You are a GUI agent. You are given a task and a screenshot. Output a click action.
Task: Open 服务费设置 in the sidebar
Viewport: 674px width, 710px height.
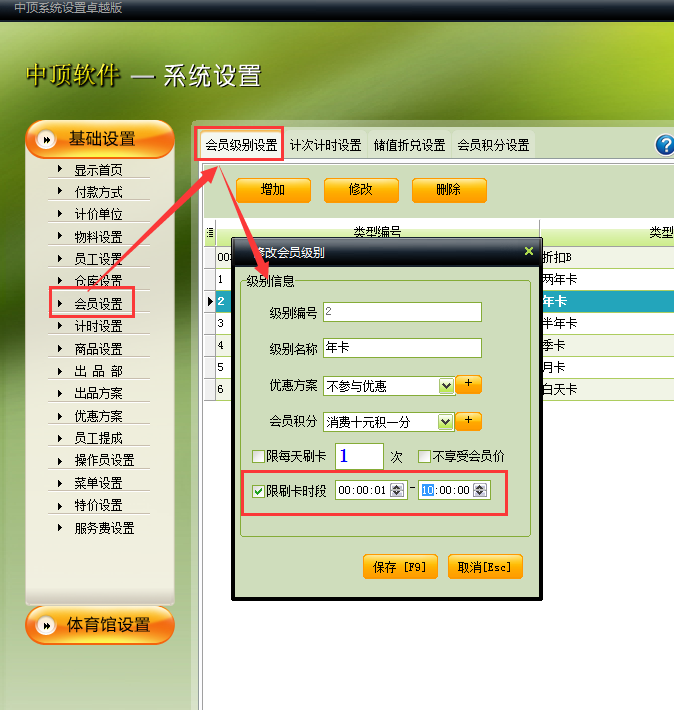104,528
